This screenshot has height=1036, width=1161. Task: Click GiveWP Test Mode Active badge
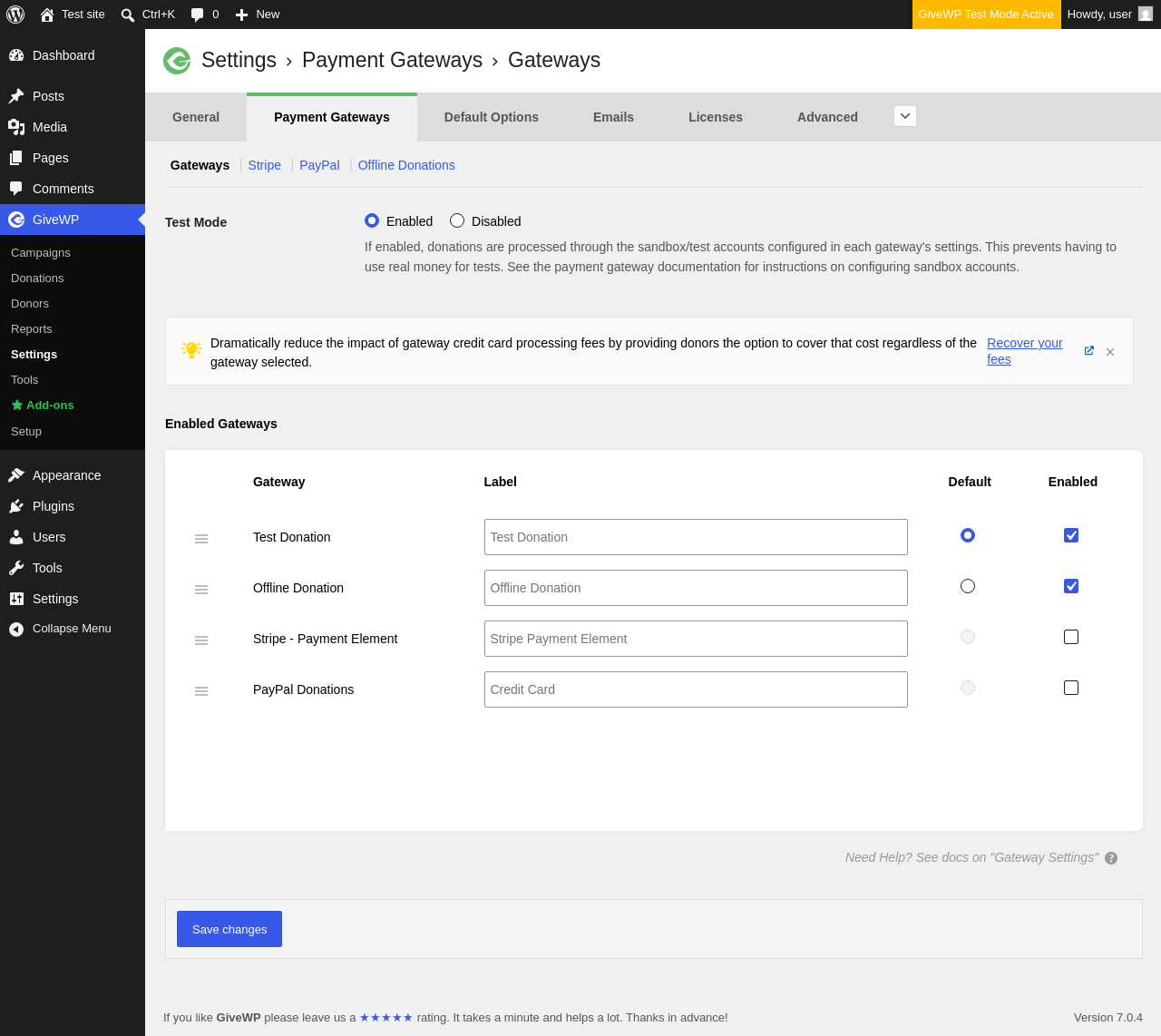(986, 15)
